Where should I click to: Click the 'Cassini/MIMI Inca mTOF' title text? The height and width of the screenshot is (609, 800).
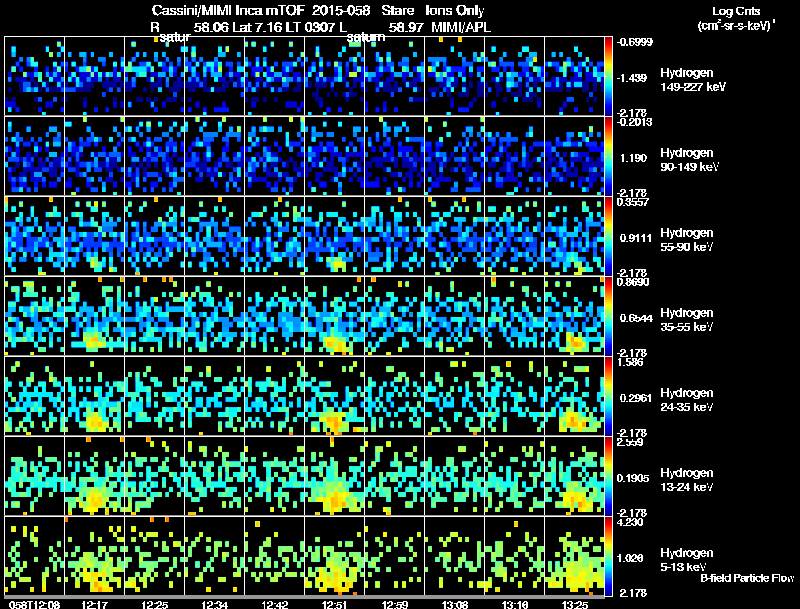coord(227,11)
